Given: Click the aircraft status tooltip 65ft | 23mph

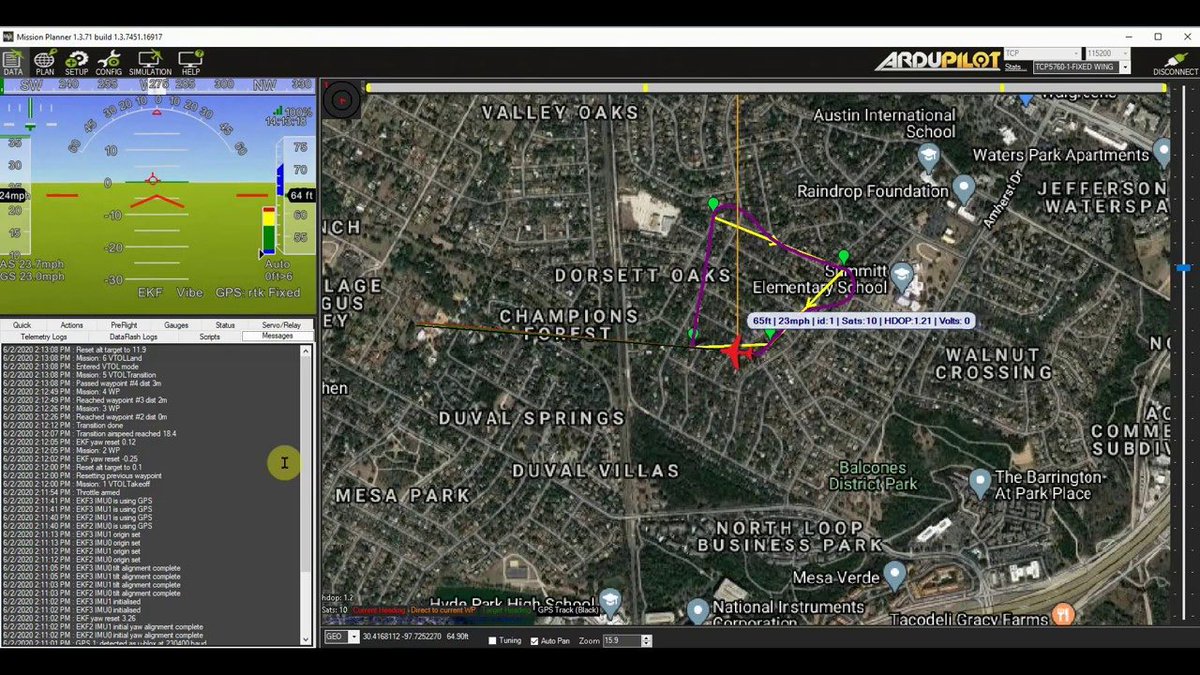Looking at the screenshot, I should pyautogui.click(x=863, y=321).
